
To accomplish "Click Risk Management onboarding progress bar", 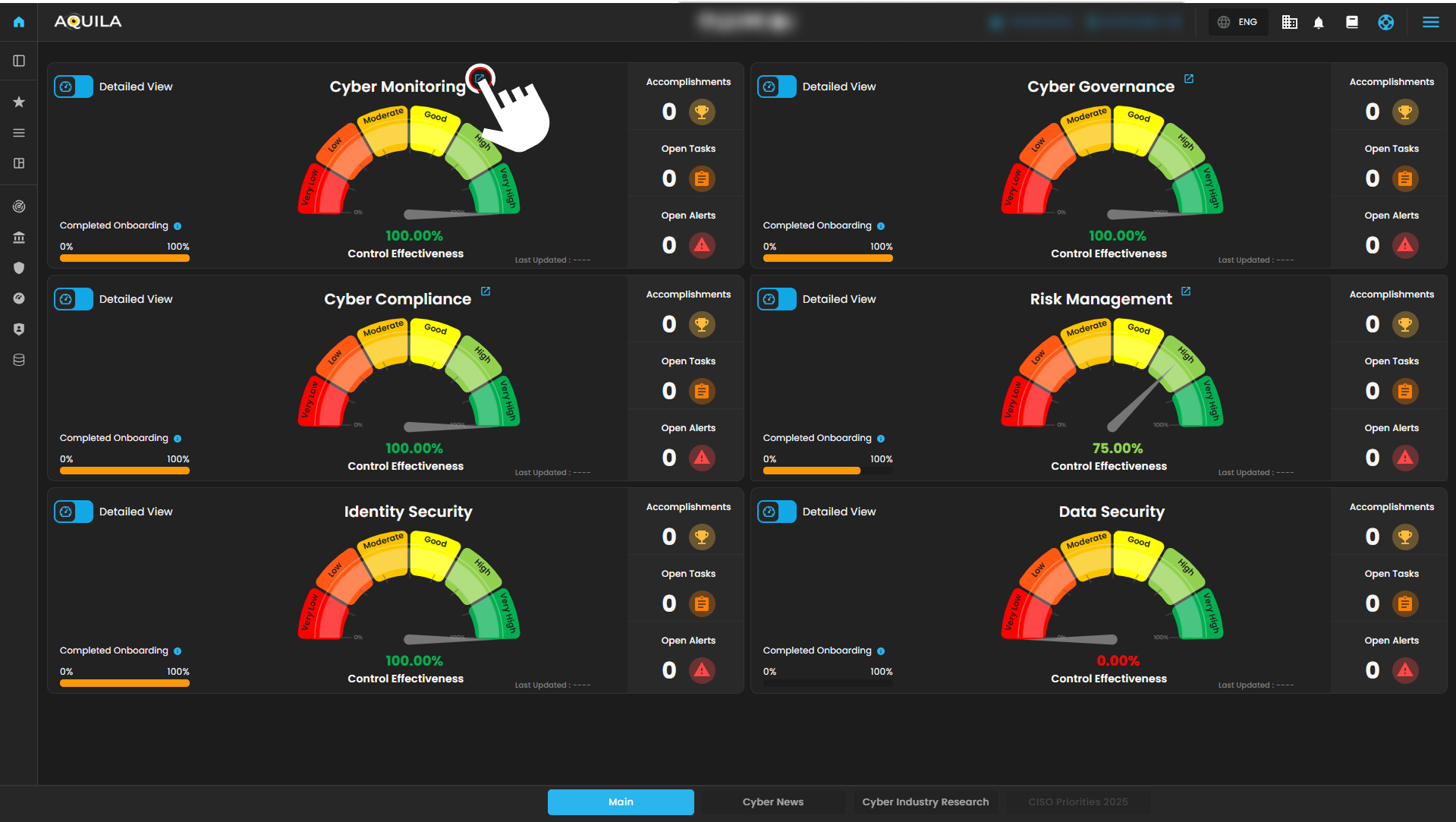I will coord(827,471).
